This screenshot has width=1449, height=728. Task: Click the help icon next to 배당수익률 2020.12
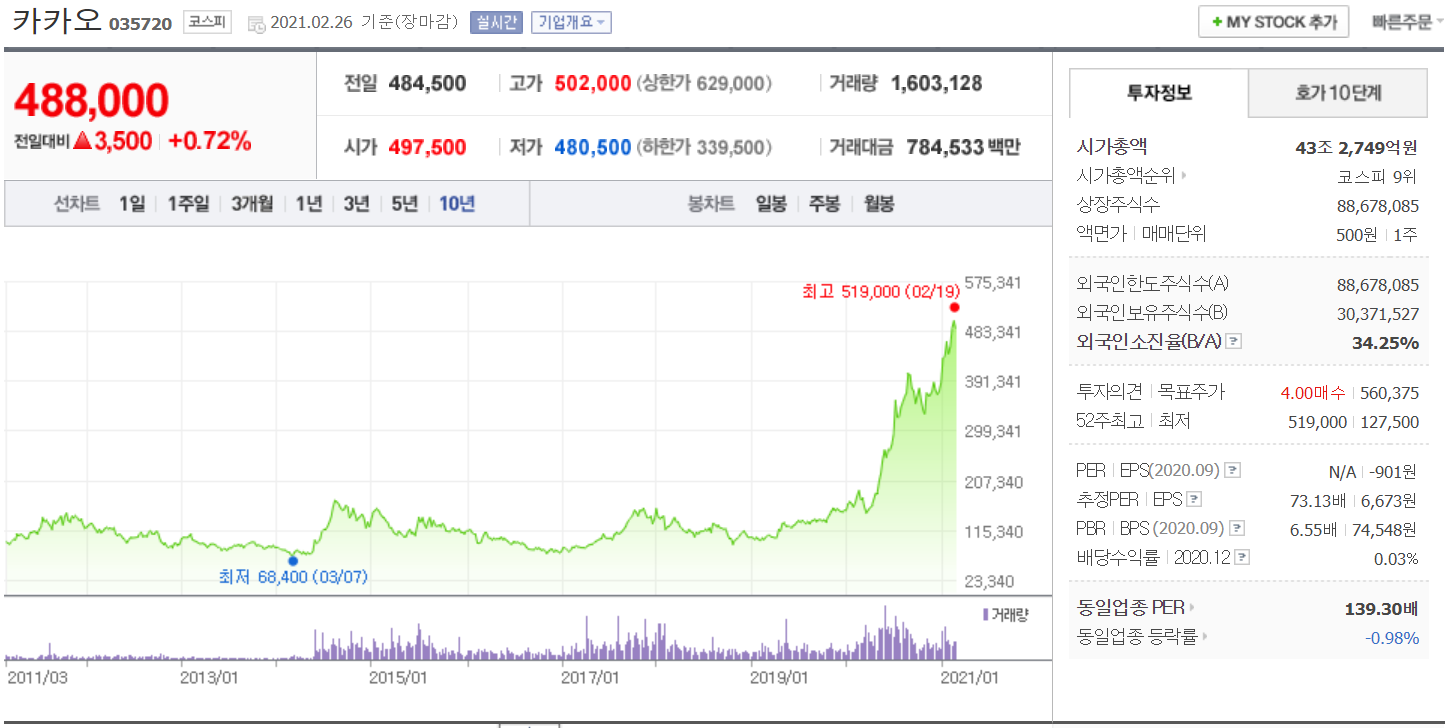pos(1243,558)
